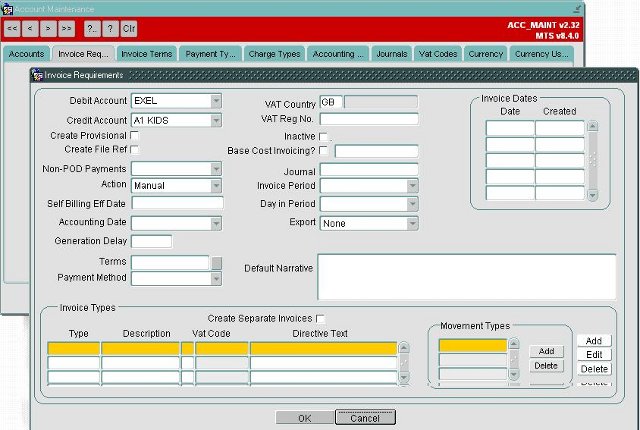Viewport: 640px width, 430px height.
Task: Check Create Separate Invoices box
Action: click(x=320, y=319)
